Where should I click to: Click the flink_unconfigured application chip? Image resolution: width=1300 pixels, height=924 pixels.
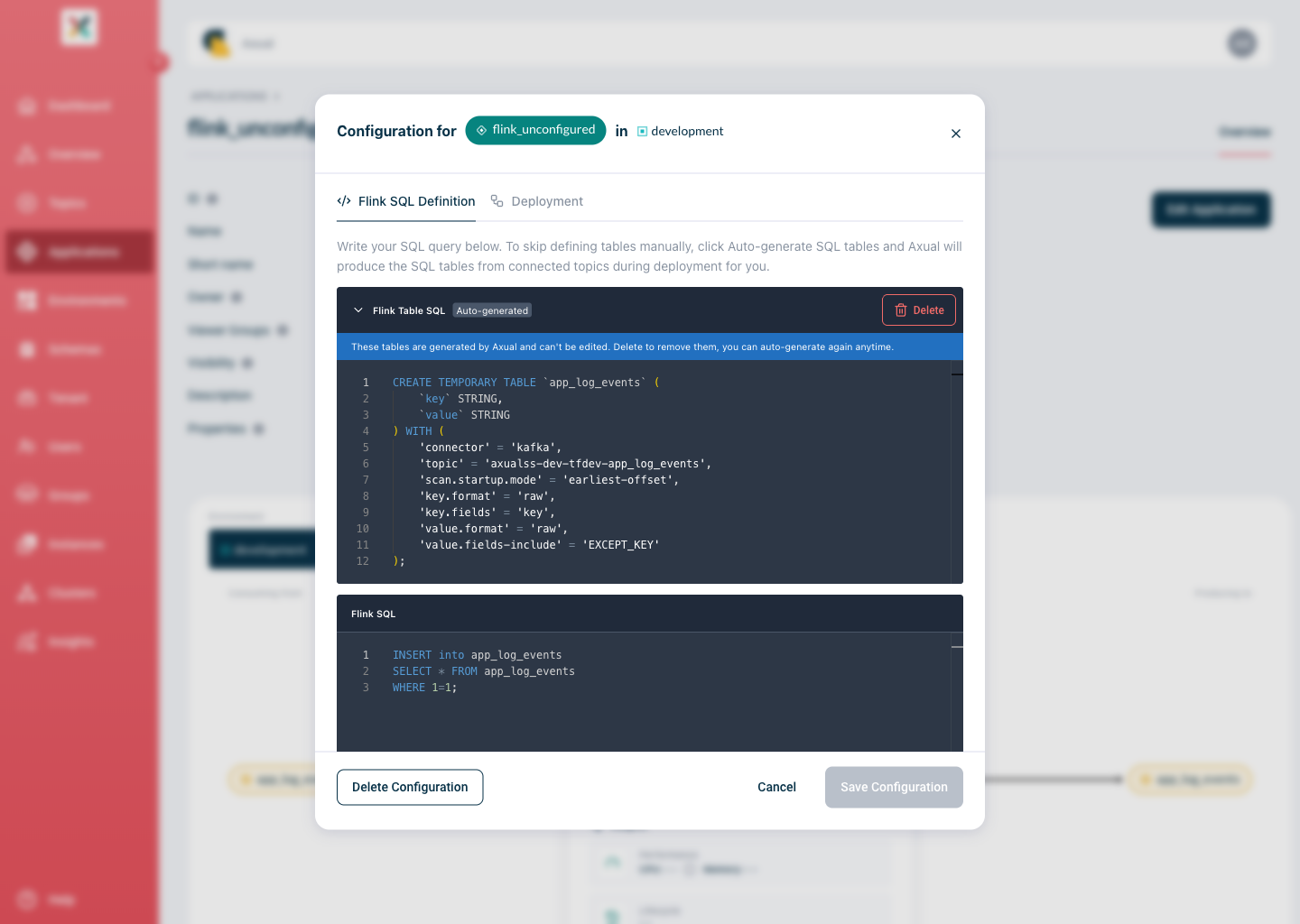coord(535,130)
